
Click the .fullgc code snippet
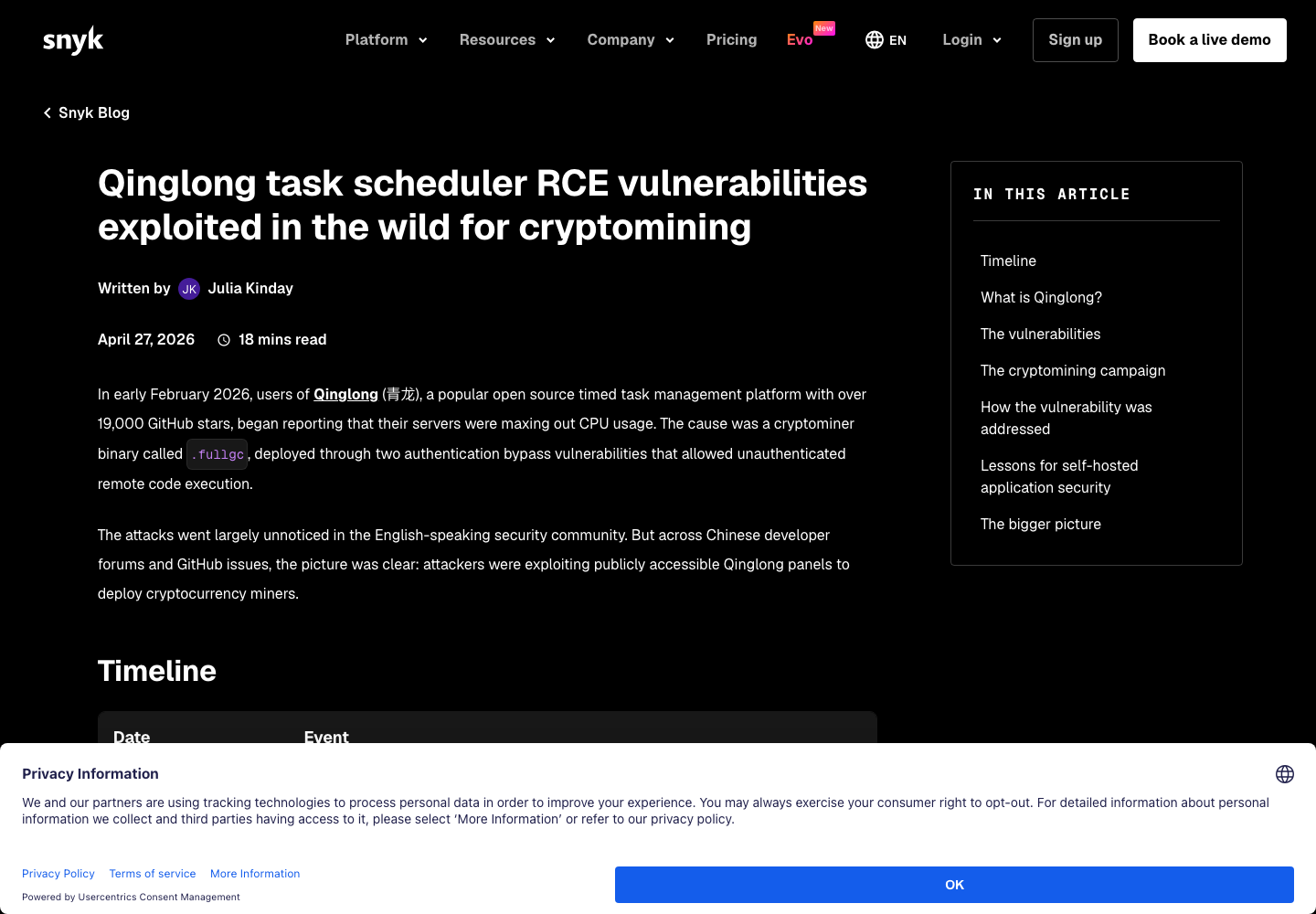coord(218,454)
